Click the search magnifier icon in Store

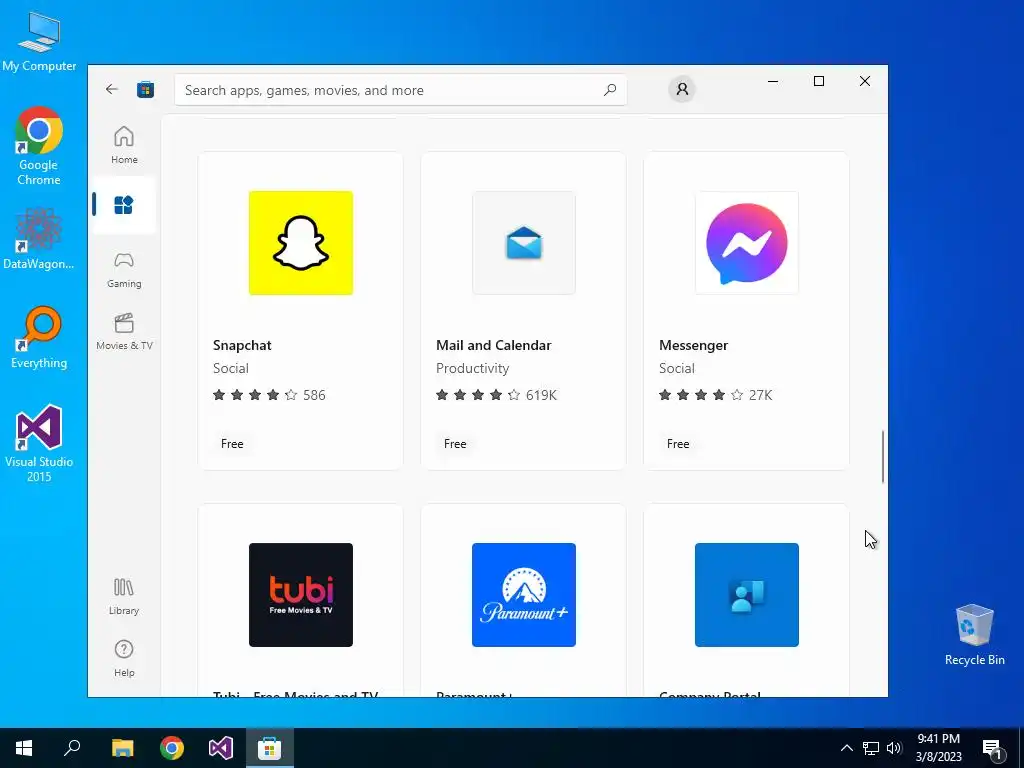point(610,89)
